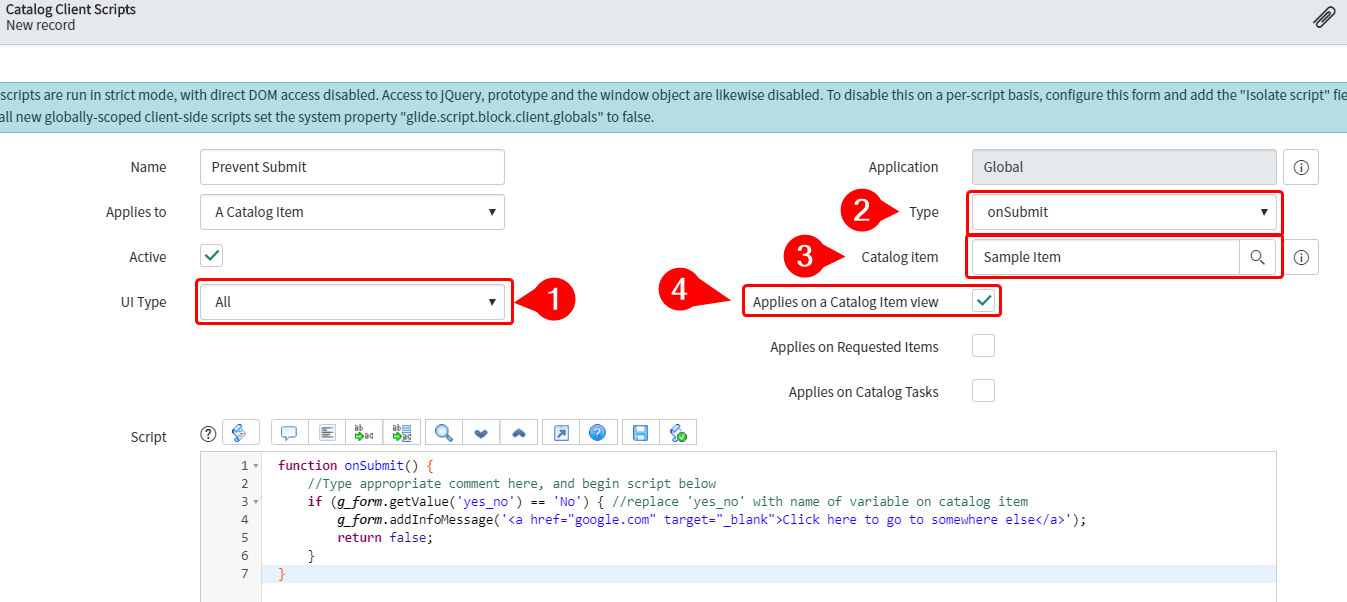
Task: Click the 'New record' subtitle text
Action: (x=41, y=25)
